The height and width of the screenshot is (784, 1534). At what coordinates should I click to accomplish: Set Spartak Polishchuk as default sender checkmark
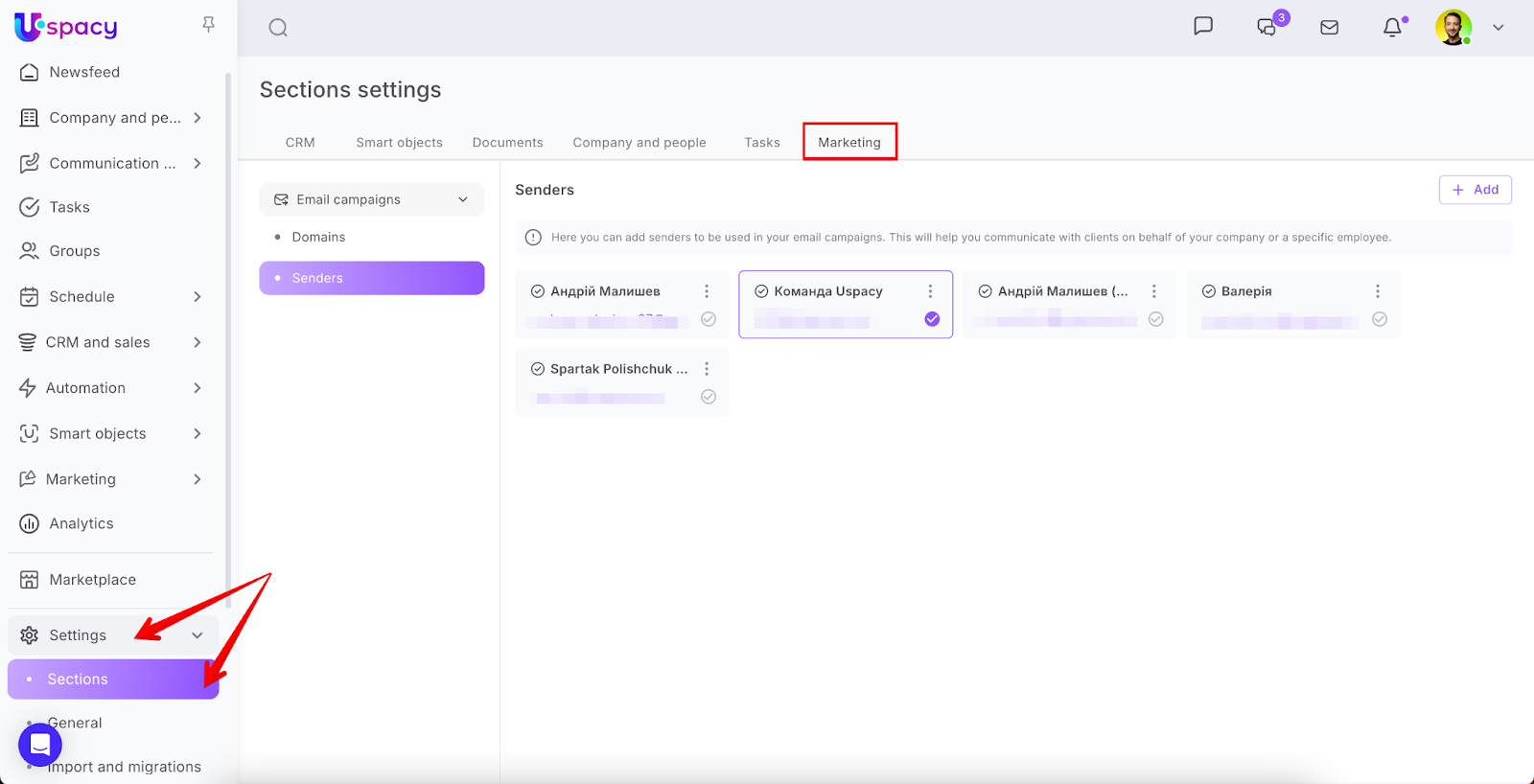pyautogui.click(x=709, y=397)
